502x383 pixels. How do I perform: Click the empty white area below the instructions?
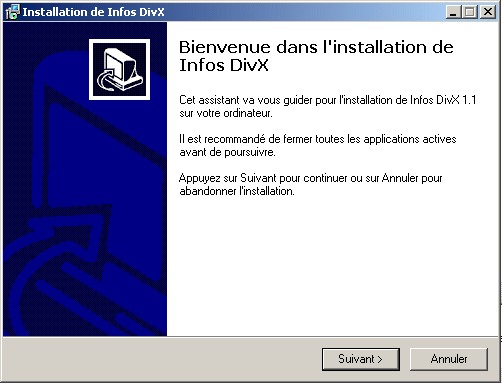click(332, 267)
